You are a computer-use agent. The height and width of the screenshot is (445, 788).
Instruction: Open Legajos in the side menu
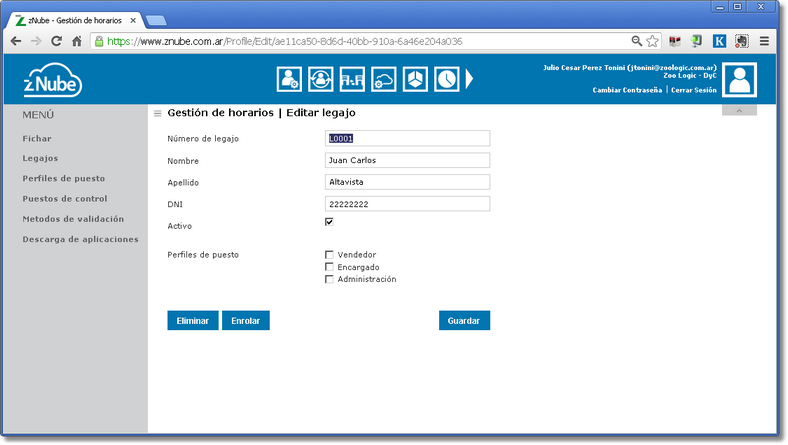click(x=40, y=158)
